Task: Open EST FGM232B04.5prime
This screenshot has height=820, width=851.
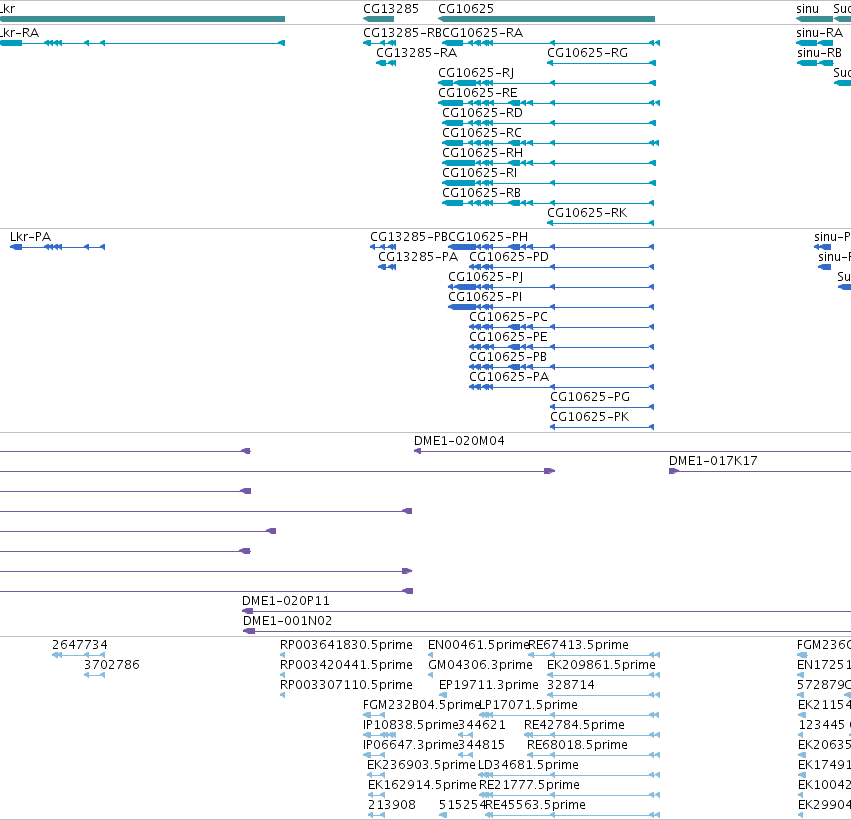Action: click(421, 705)
